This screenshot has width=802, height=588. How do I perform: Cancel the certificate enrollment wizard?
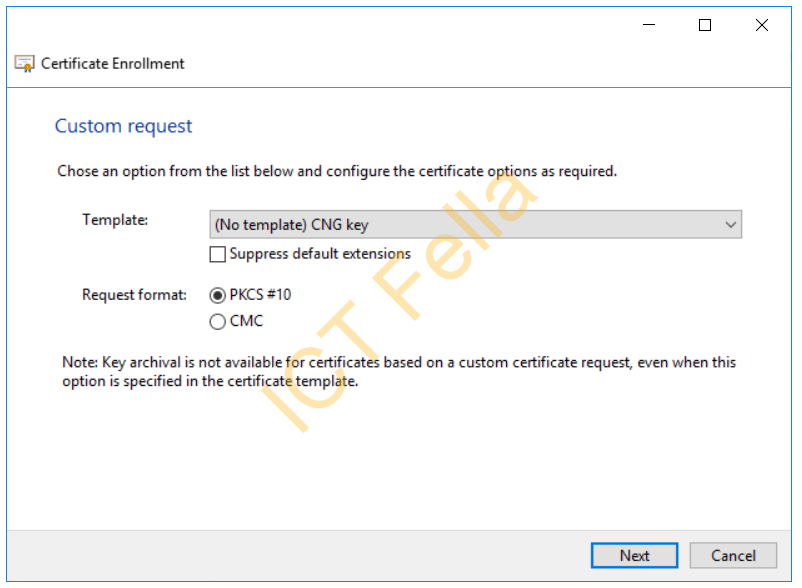click(x=733, y=555)
